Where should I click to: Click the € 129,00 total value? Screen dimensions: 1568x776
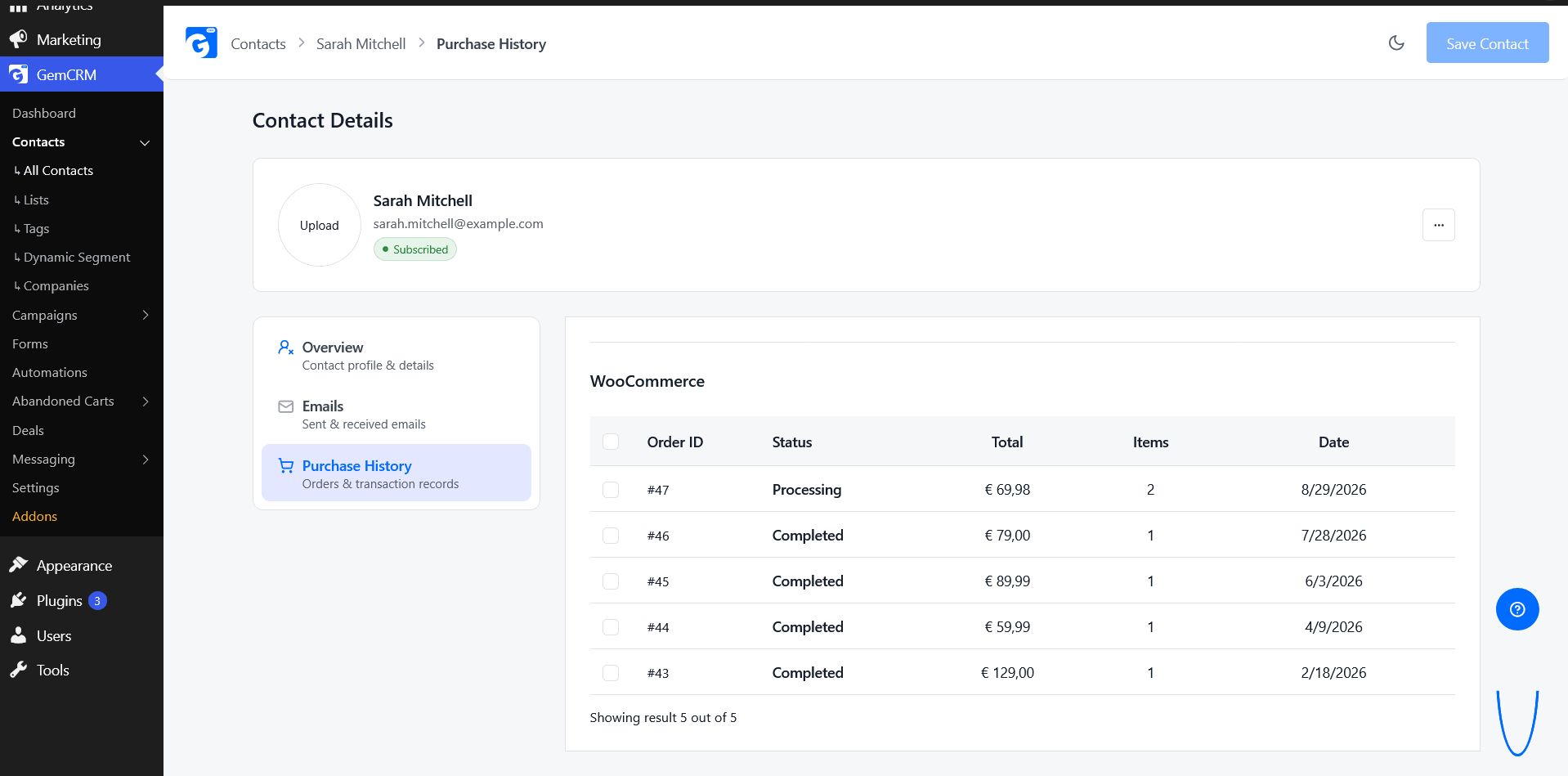(x=1007, y=672)
